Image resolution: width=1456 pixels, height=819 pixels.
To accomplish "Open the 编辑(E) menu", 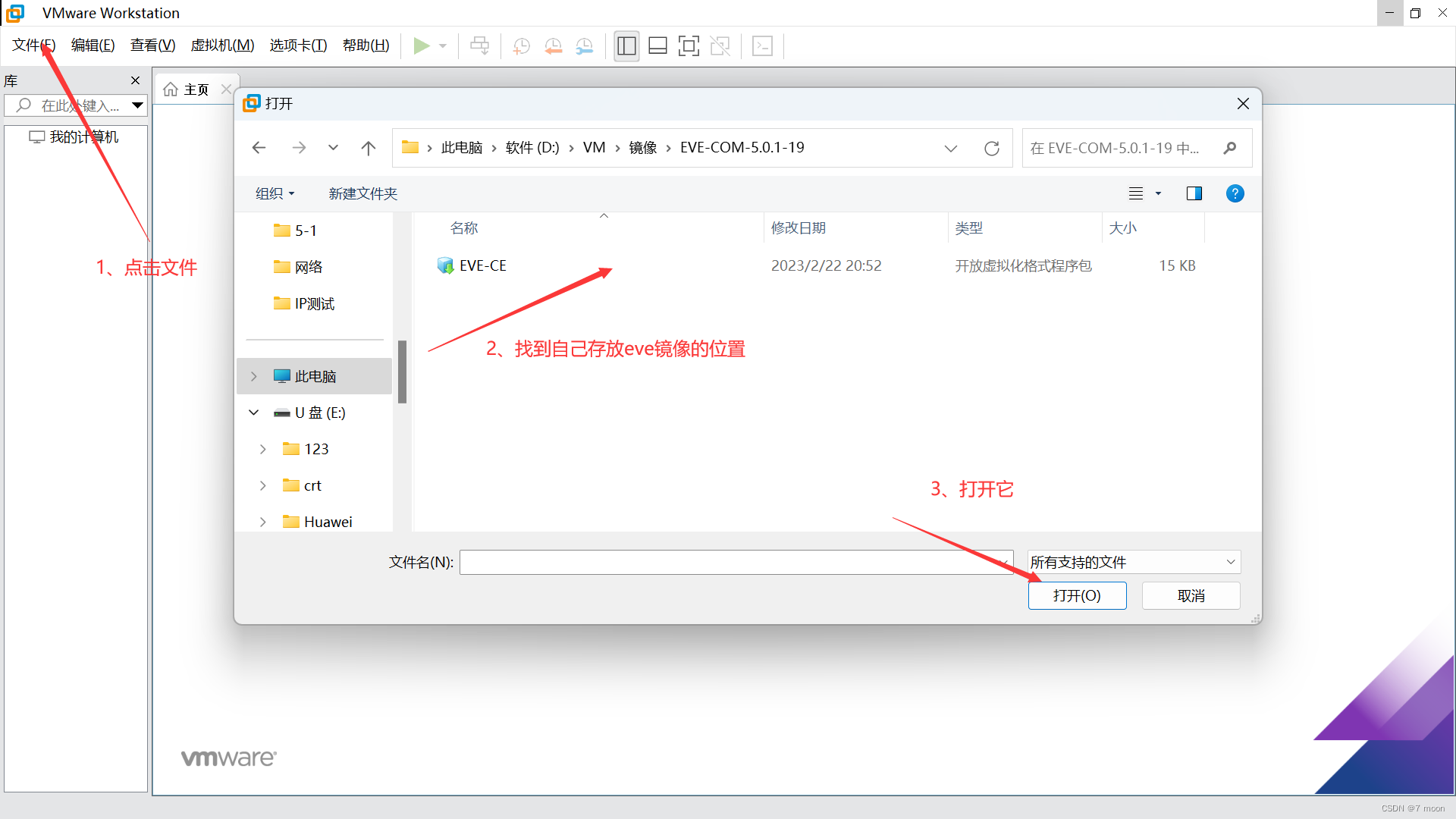I will pos(93,45).
